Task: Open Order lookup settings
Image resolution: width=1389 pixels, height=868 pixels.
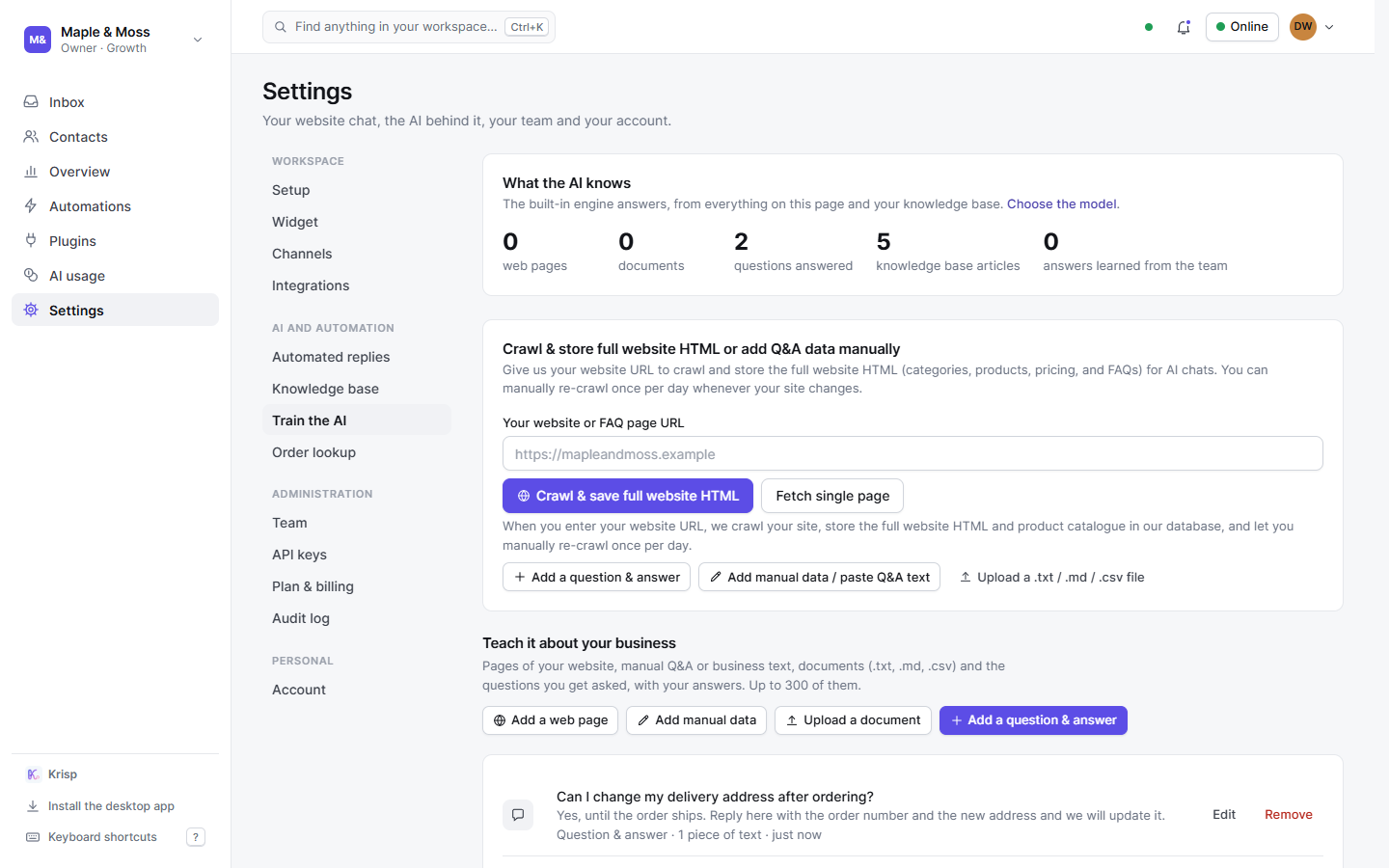Action: 357,452
